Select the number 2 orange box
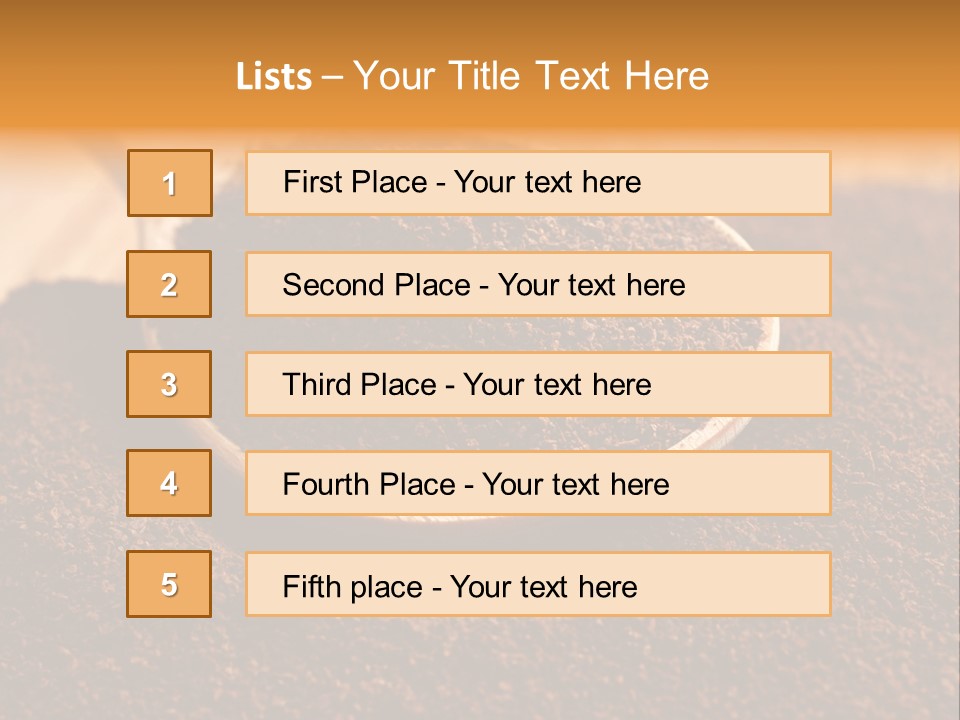This screenshot has height=720, width=960. (x=169, y=284)
